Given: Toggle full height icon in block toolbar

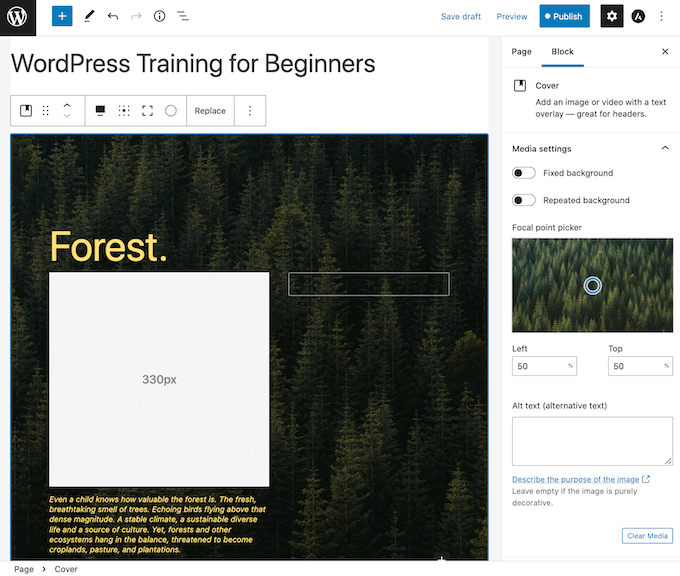Looking at the screenshot, I should point(147,111).
